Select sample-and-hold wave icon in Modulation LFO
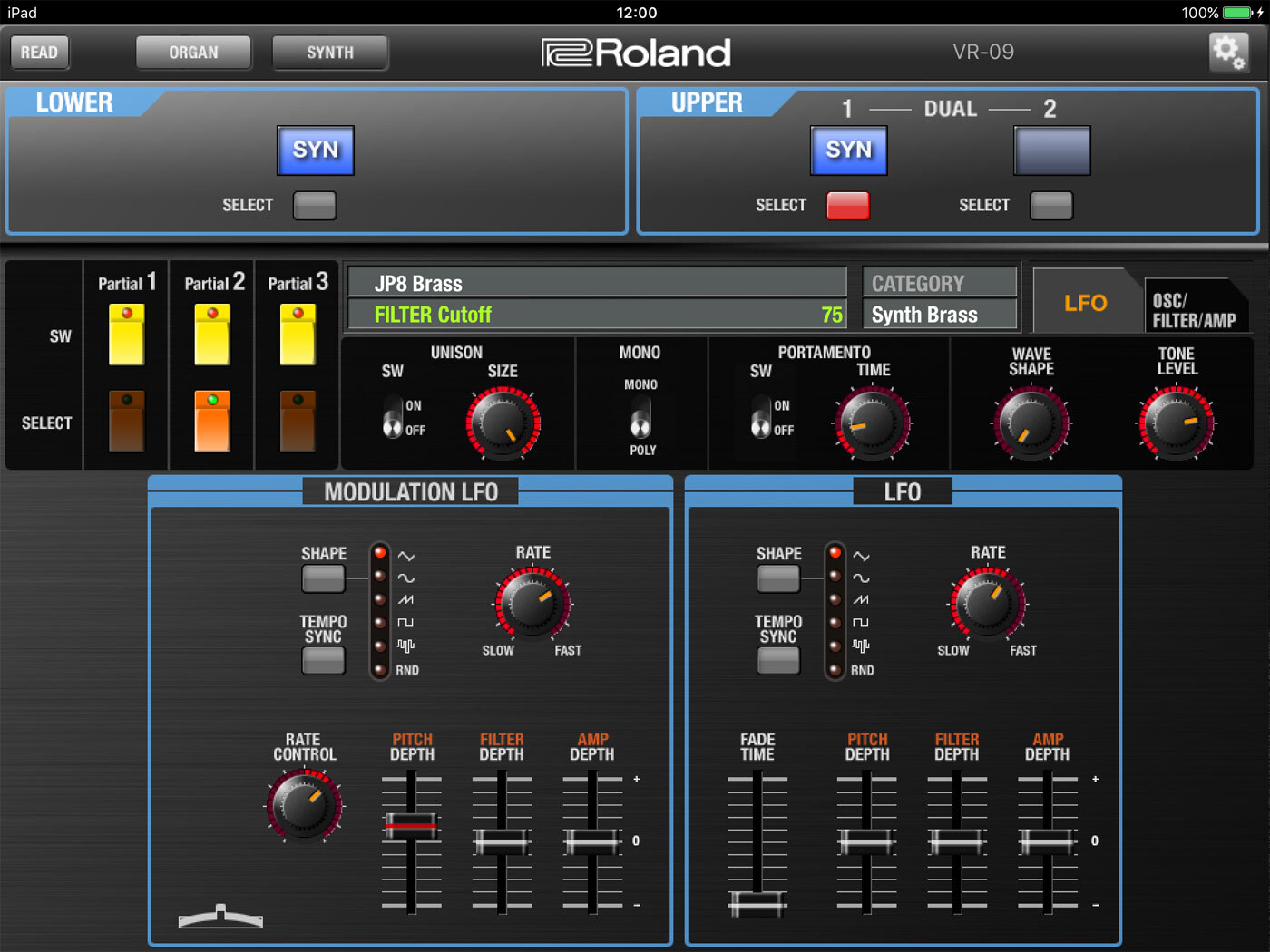The image size is (1270, 952). point(405,646)
